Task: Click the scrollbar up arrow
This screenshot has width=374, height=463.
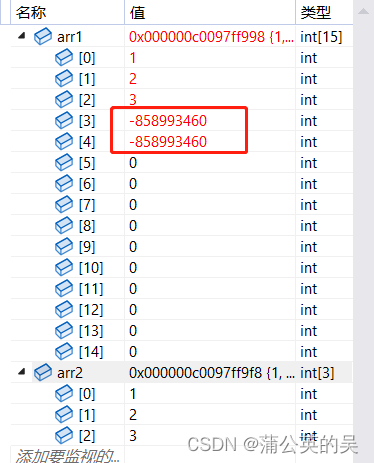Action: 363,12
